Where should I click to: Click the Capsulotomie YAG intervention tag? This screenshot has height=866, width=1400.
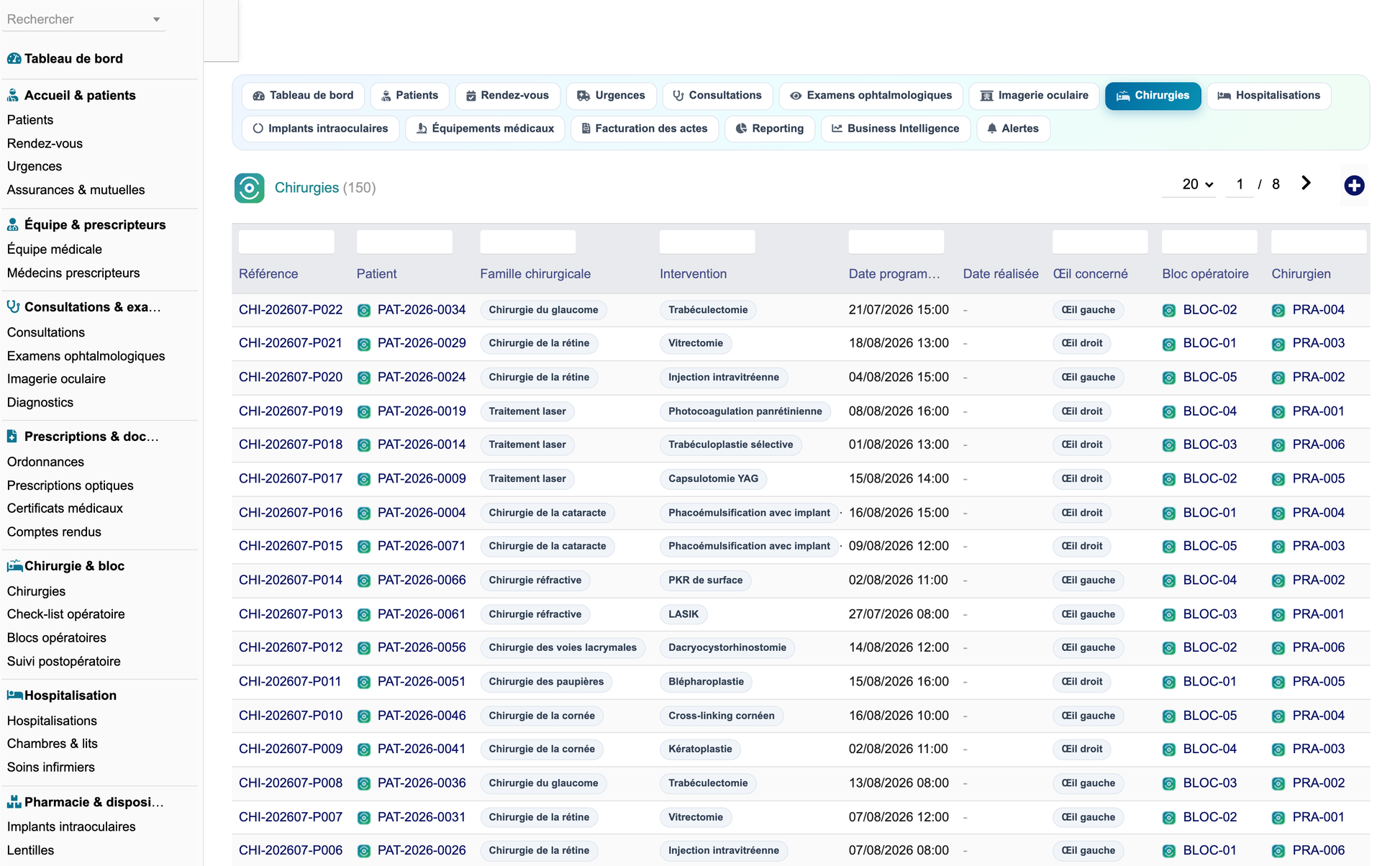click(x=713, y=479)
